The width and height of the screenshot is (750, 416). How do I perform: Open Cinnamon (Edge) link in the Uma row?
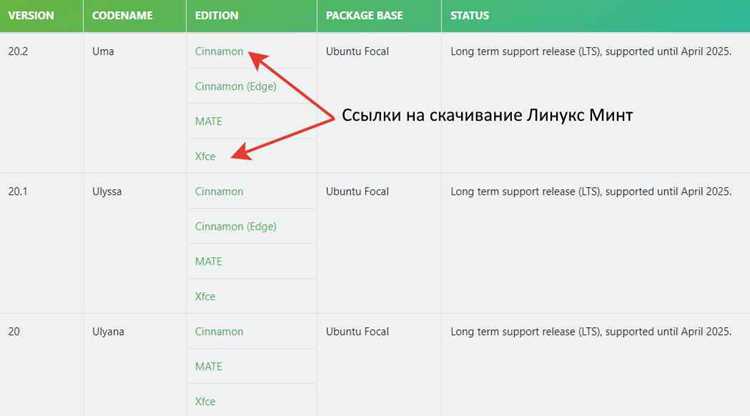235,87
